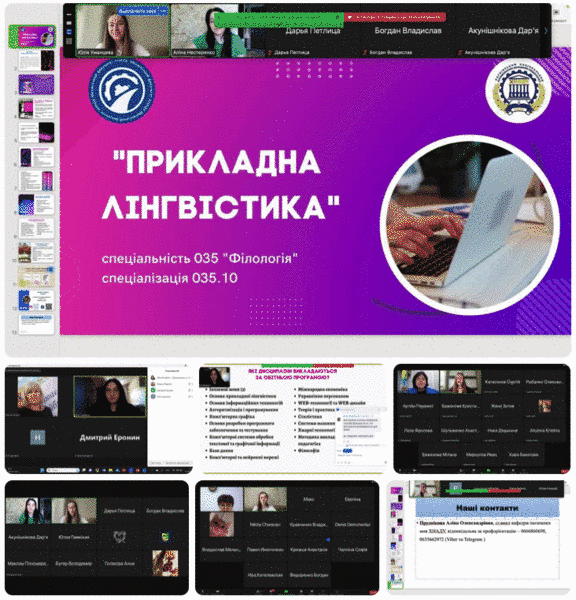Viewport: 576px width, 600px height.
Task: Click the green screen-sharing bar over the large slide
Action: 279,18
